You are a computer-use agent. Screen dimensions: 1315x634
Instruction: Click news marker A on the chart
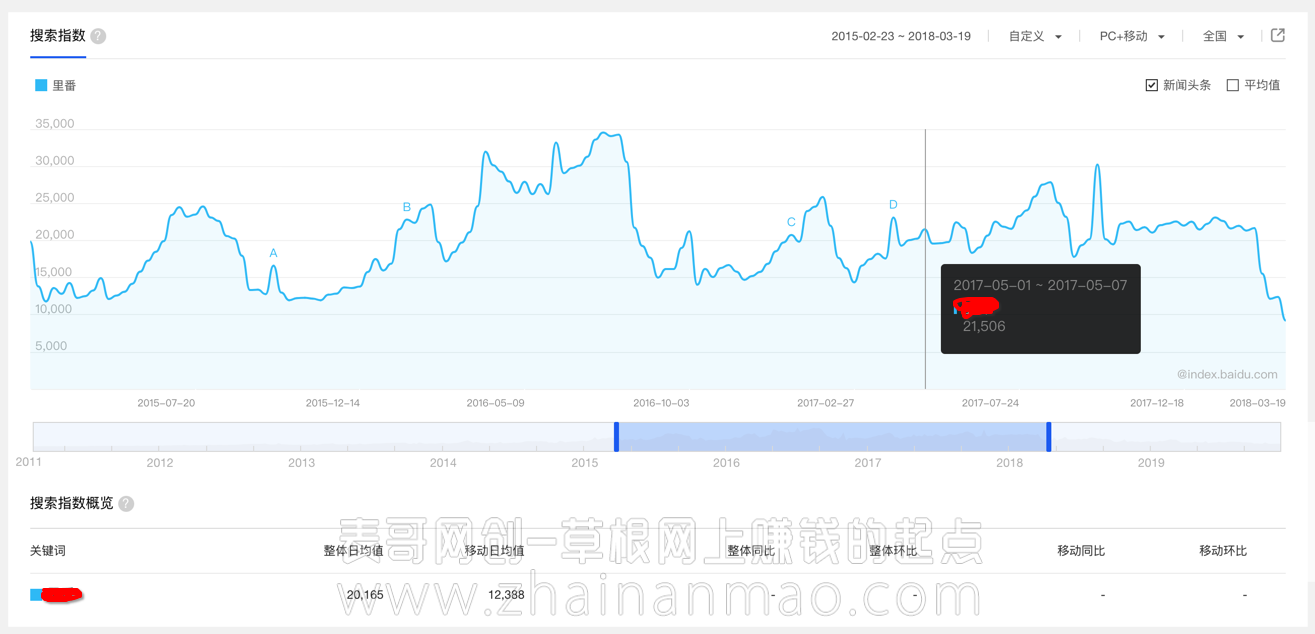coord(273,253)
